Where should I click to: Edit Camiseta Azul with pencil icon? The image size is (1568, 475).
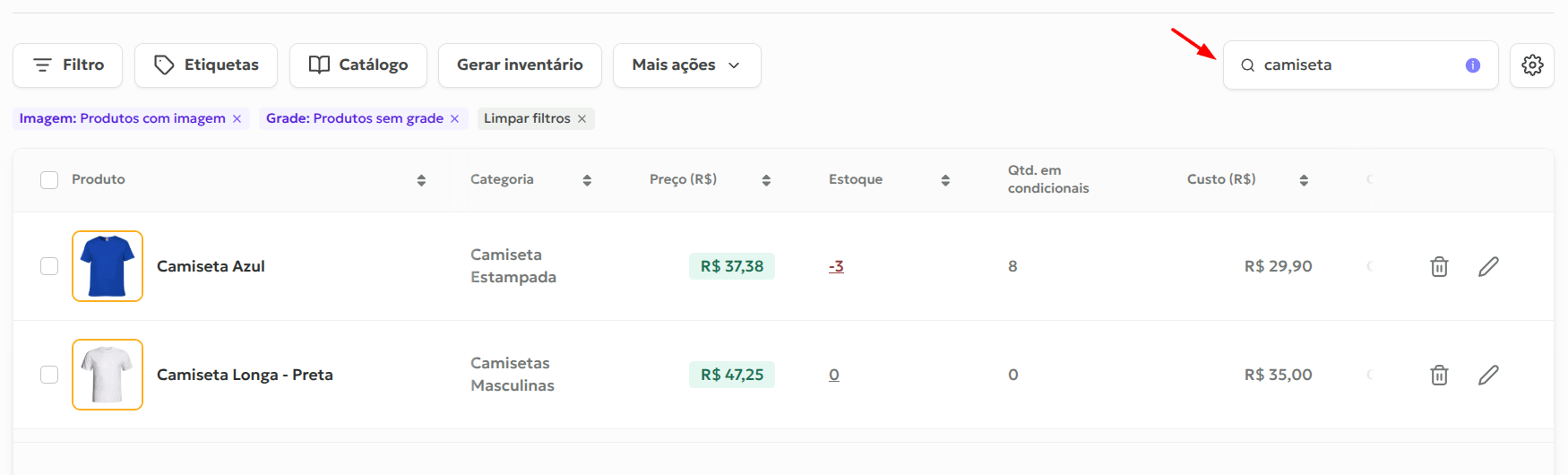pos(1488,266)
